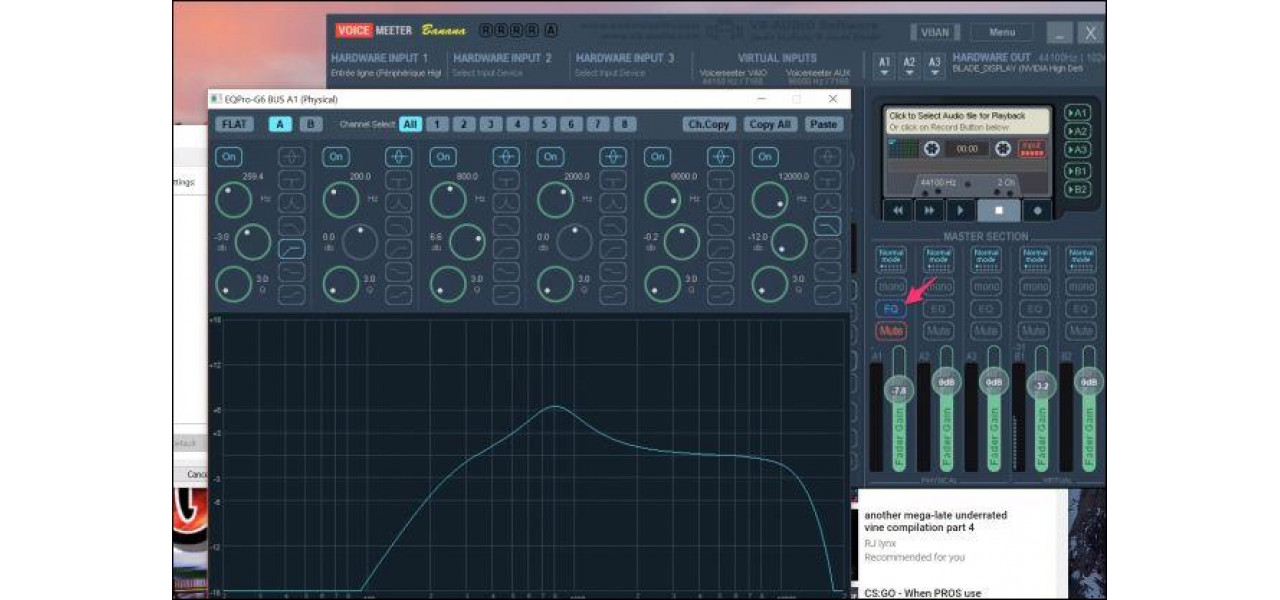Click the frequency knob of the 2000 Hz band
Viewport: 1280px width, 600px height.
point(557,199)
